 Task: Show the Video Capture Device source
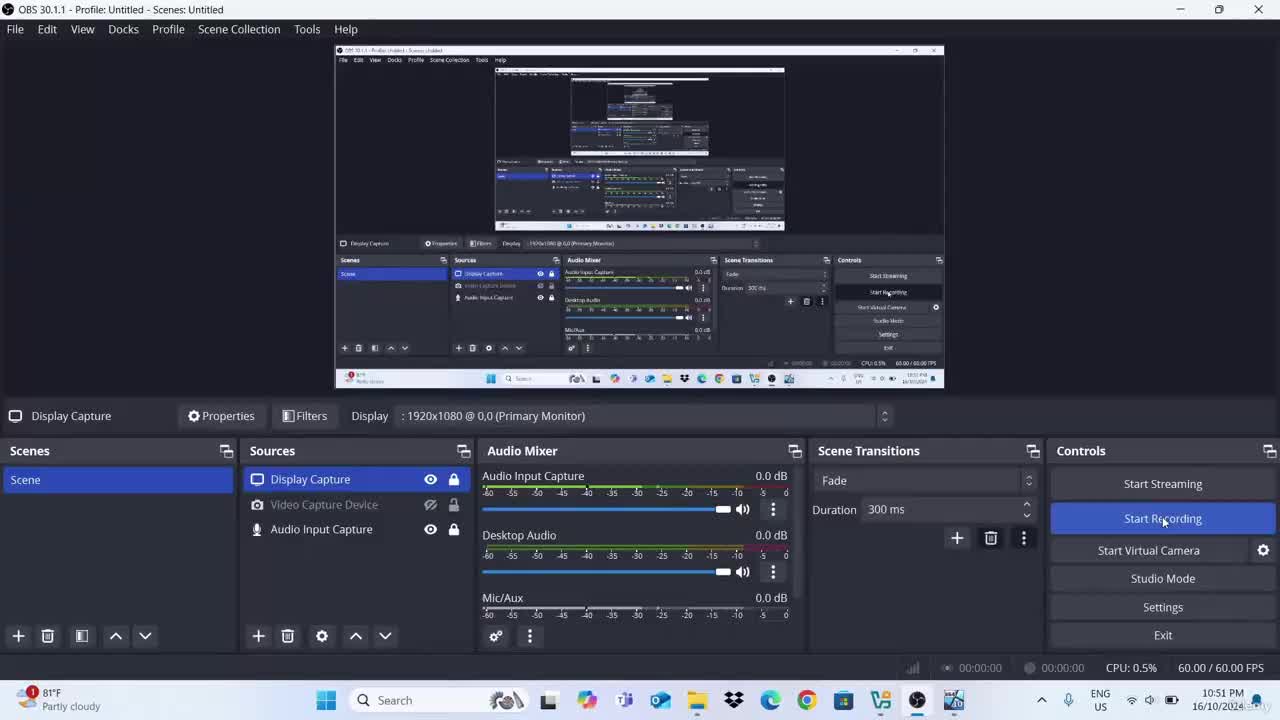[x=430, y=505]
